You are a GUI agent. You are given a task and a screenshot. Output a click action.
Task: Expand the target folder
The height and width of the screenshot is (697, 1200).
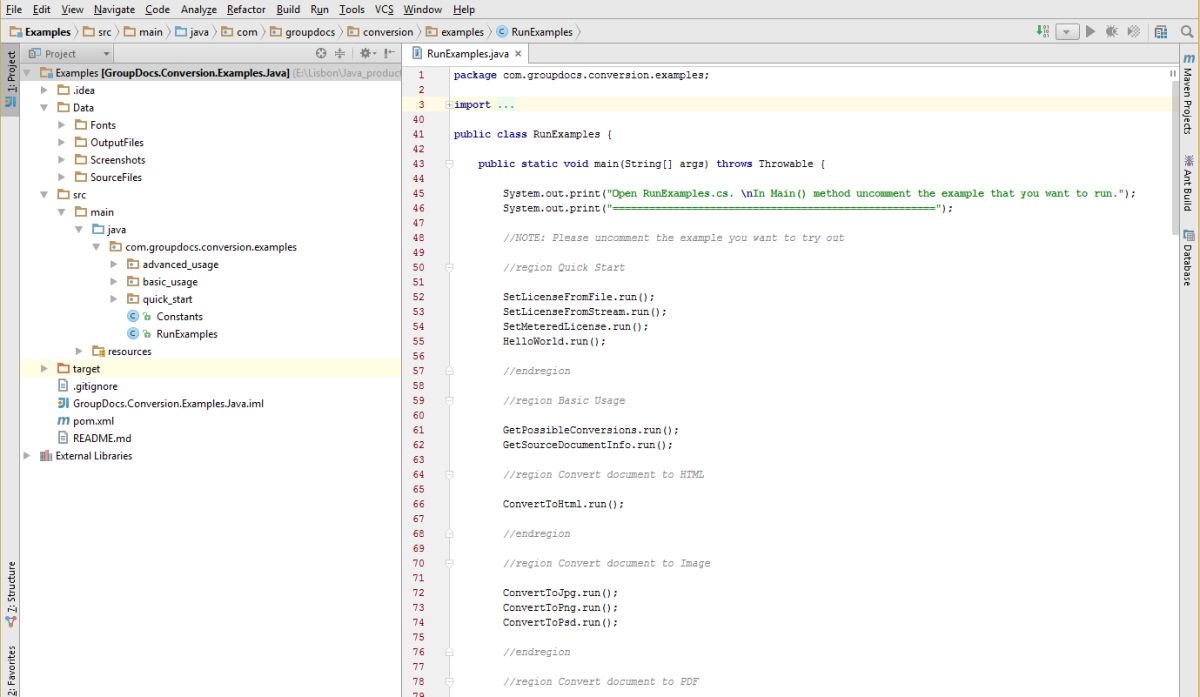click(x=44, y=369)
